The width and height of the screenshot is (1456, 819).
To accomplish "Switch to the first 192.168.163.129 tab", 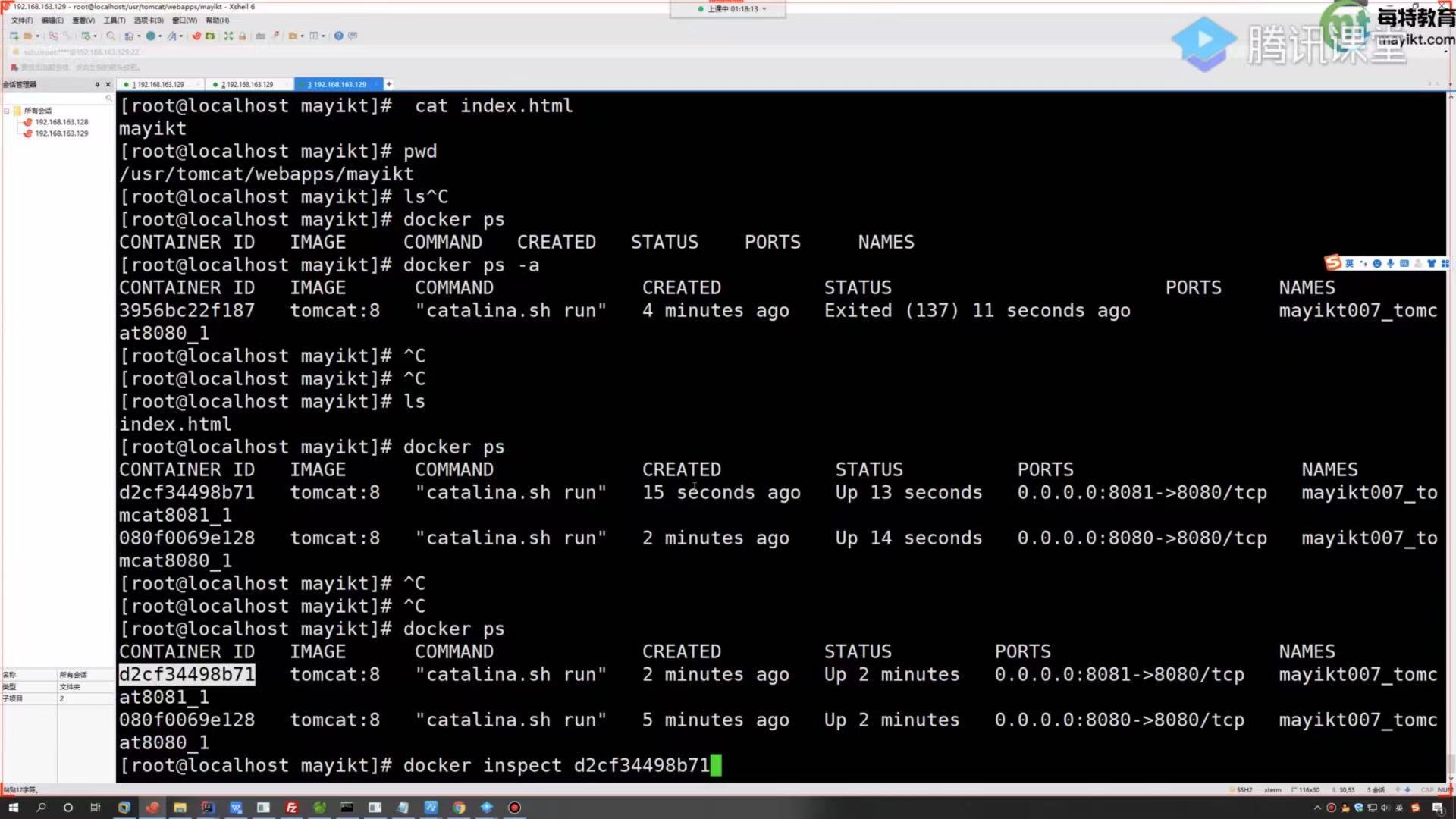I will pyautogui.click(x=160, y=84).
